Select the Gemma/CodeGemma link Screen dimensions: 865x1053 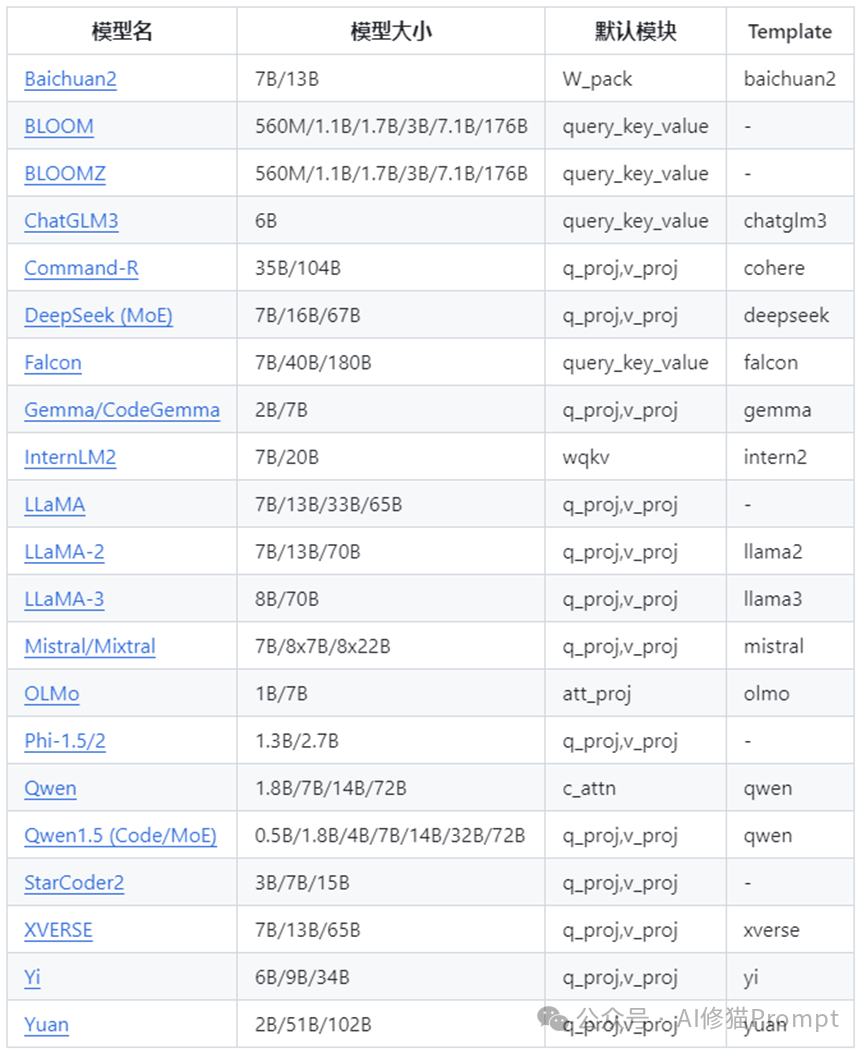pyautogui.click(x=122, y=410)
